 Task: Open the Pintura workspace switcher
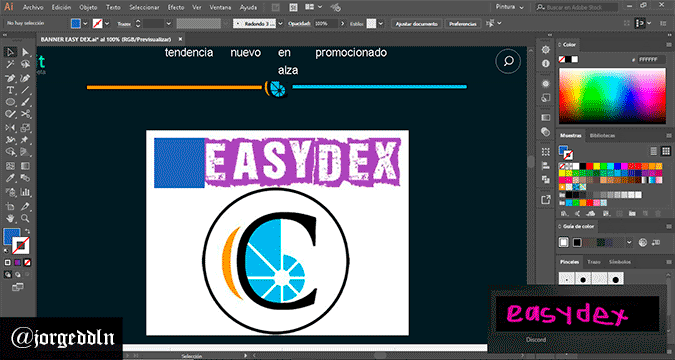click(x=510, y=7)
